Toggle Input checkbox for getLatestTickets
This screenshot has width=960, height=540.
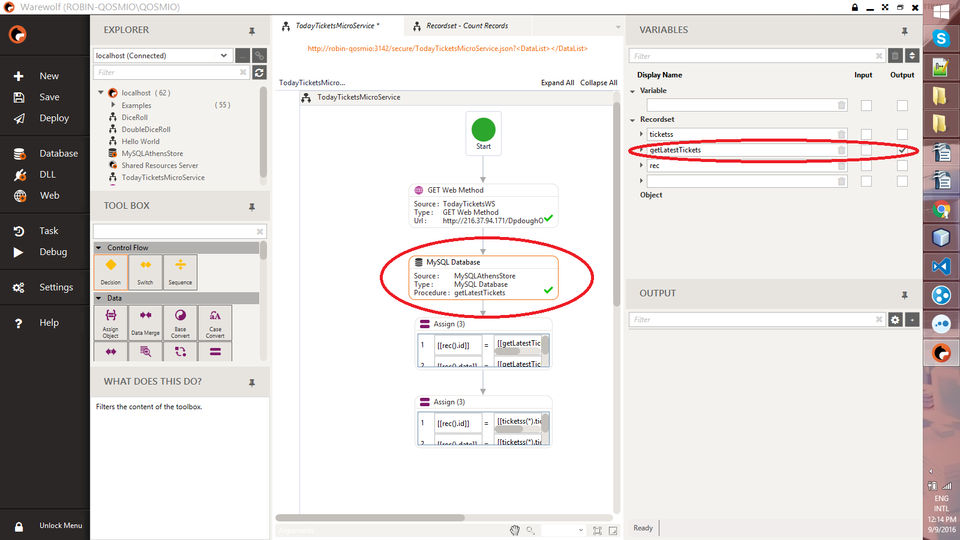click(866, 150)
